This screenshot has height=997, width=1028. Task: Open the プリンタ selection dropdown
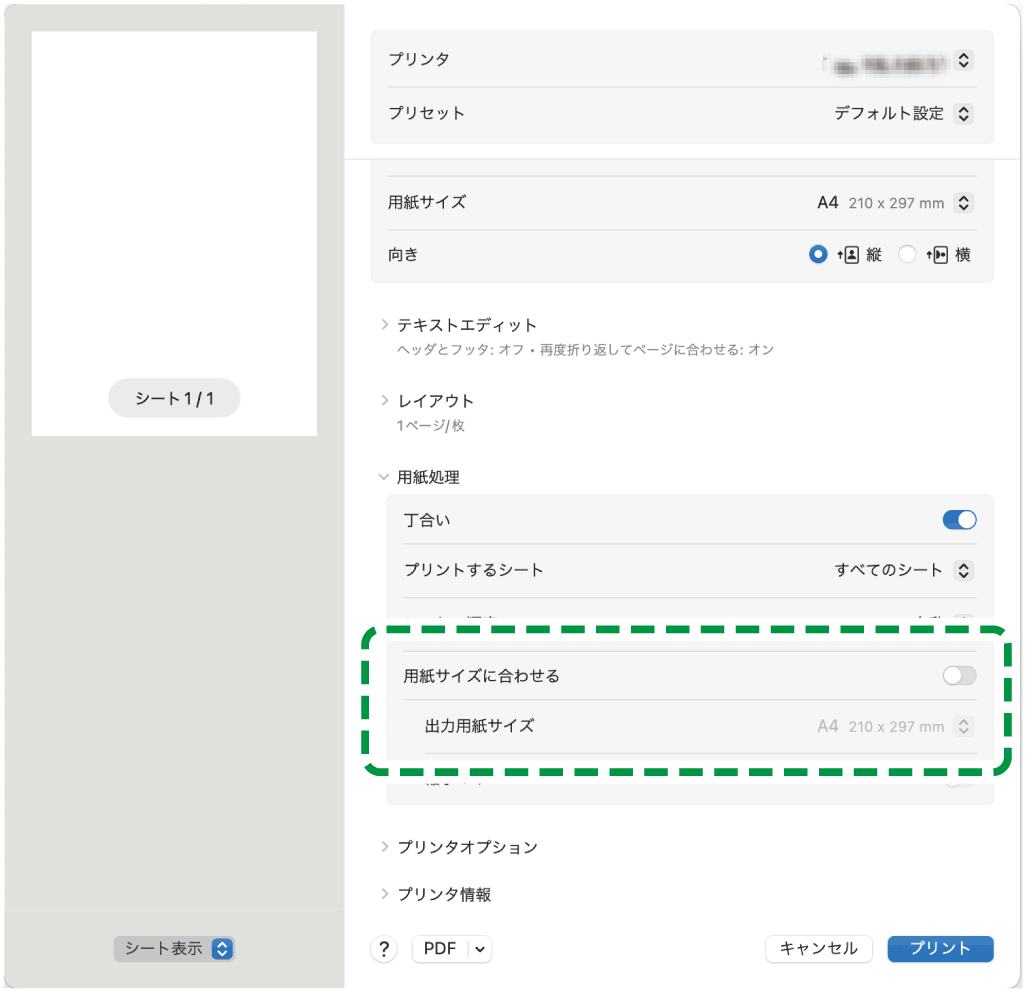(962, 60)
